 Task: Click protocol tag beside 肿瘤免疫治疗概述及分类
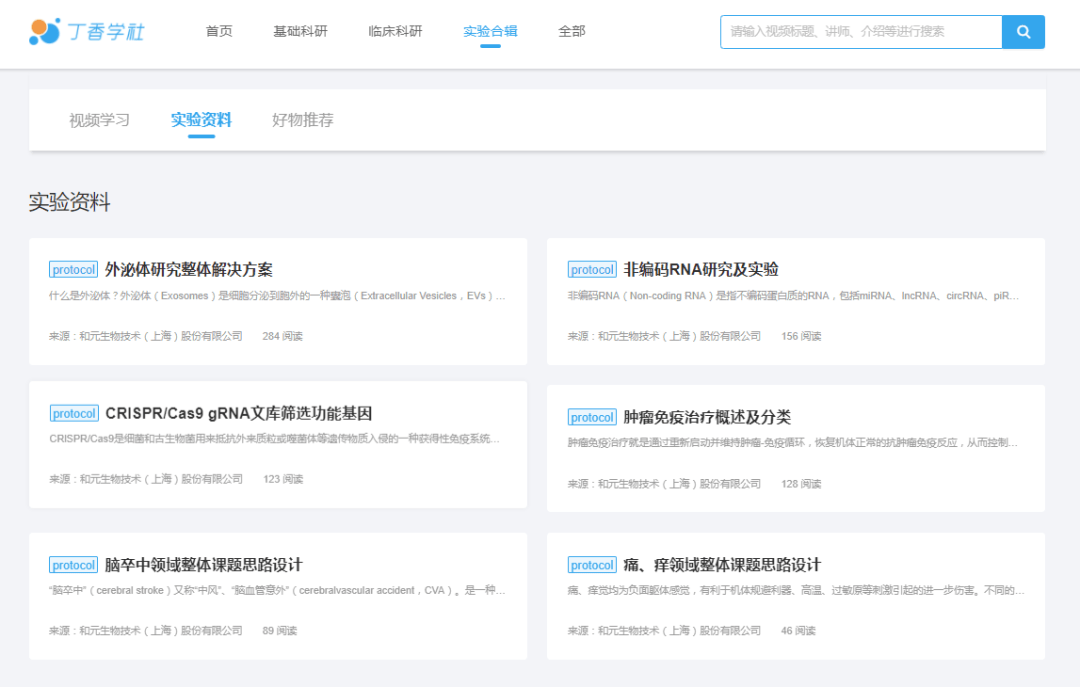click(x=592, y=417)
